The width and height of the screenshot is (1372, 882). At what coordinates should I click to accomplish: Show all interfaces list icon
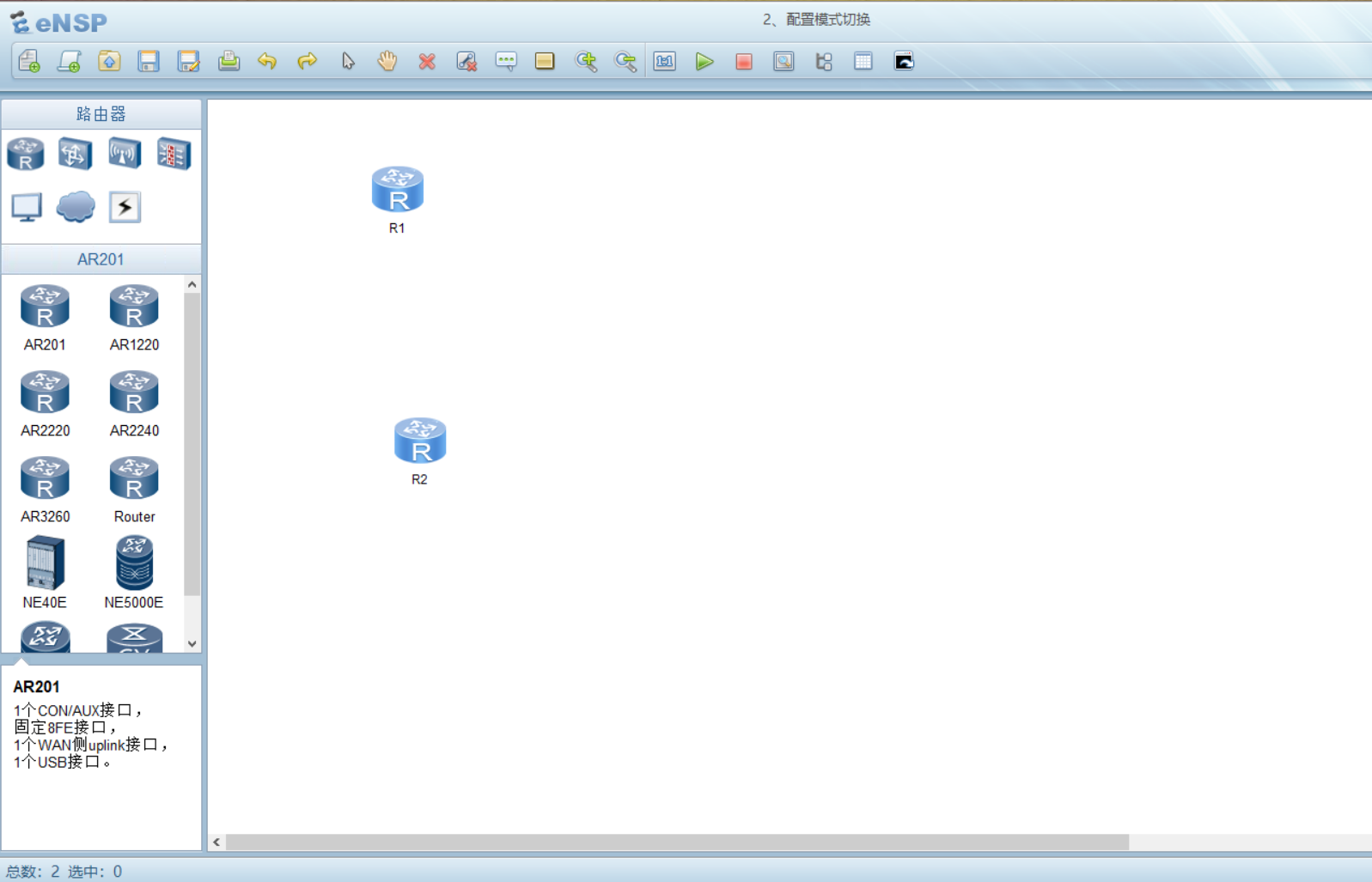point(824,61)
